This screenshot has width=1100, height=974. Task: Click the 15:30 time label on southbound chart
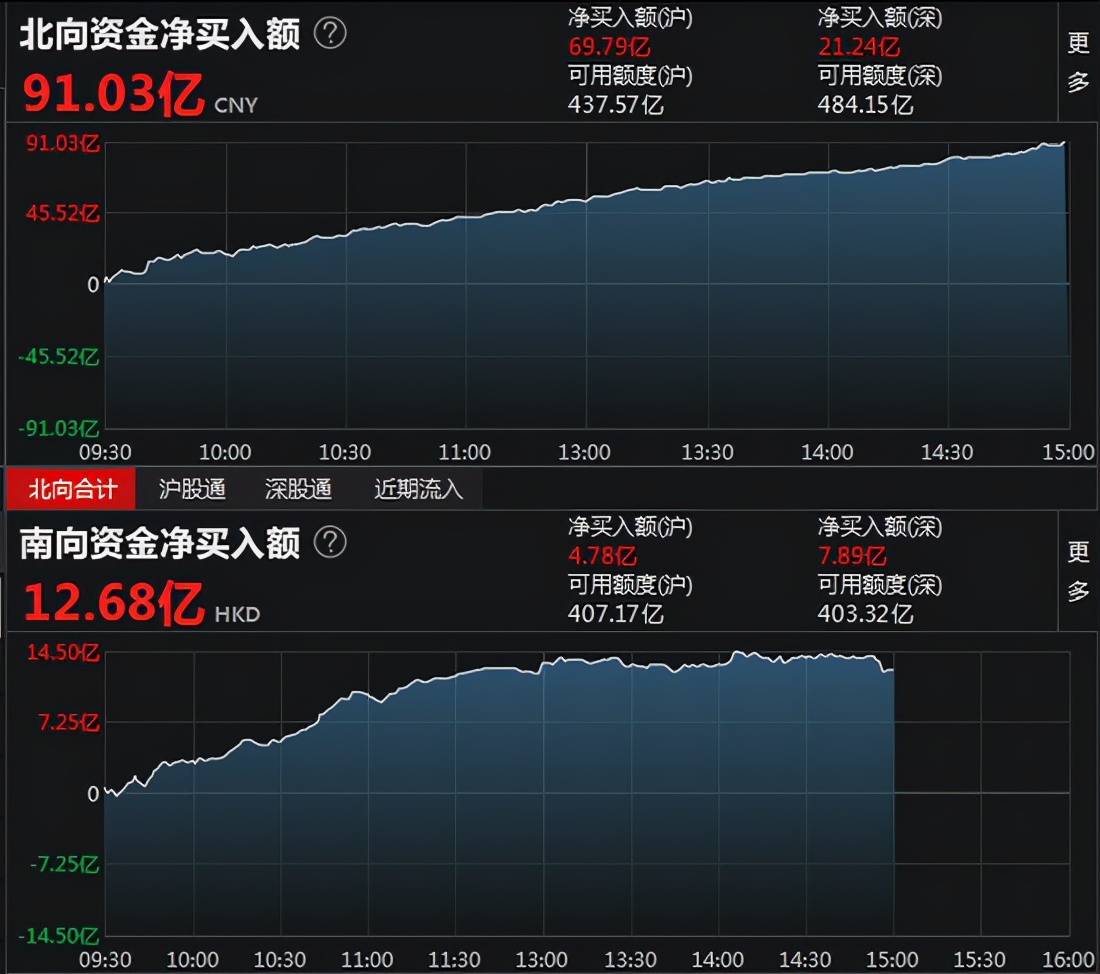(x=980, y=961)
